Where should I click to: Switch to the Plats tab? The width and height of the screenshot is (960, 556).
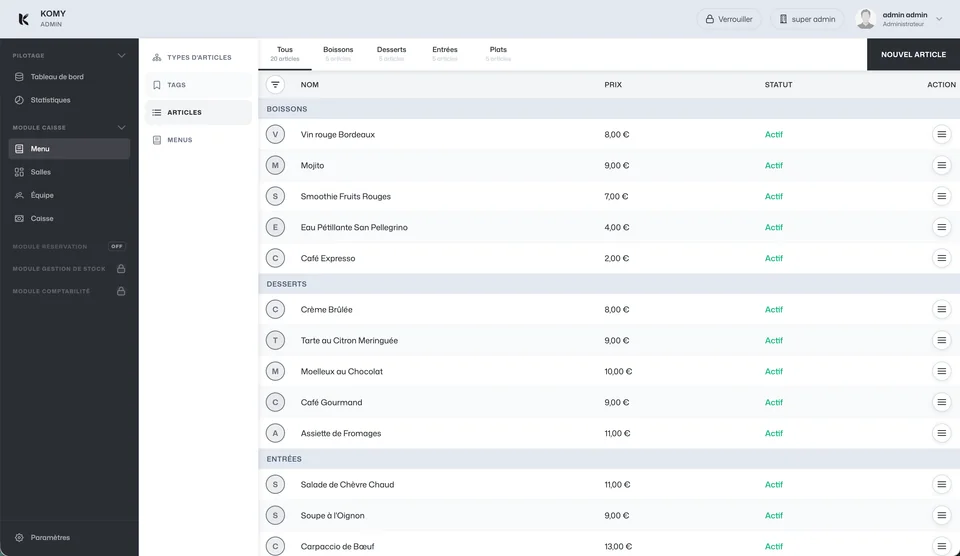[498, 54]
